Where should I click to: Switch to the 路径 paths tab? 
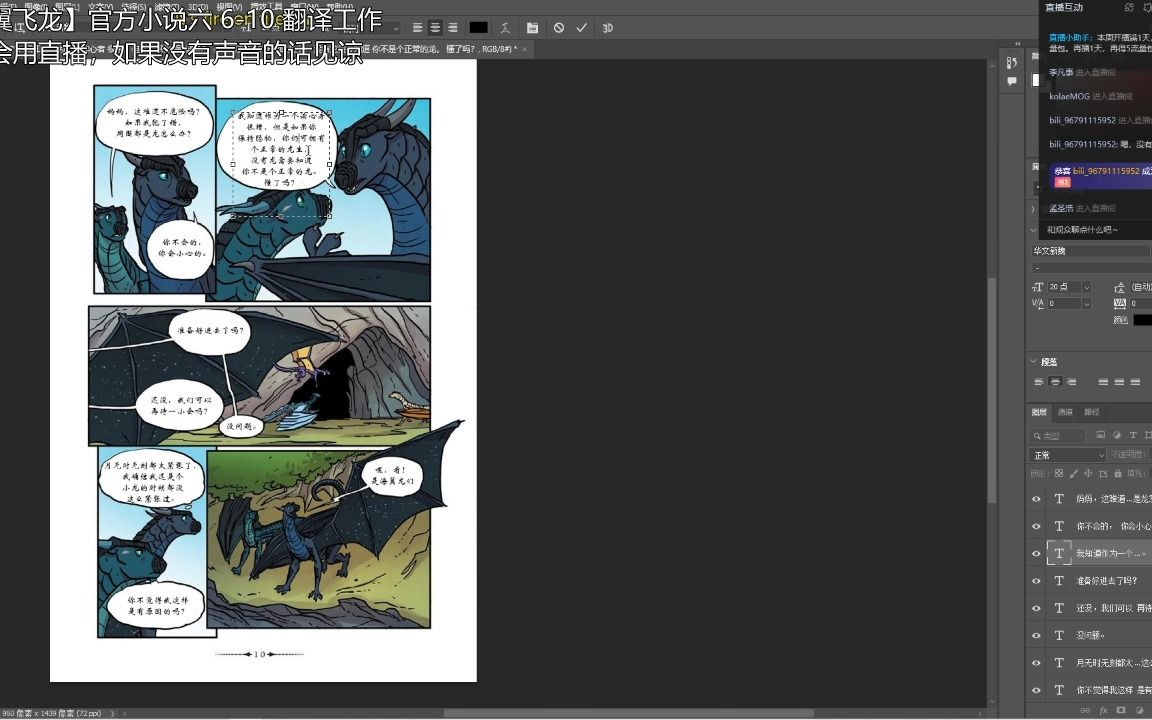click(1092, 412)
